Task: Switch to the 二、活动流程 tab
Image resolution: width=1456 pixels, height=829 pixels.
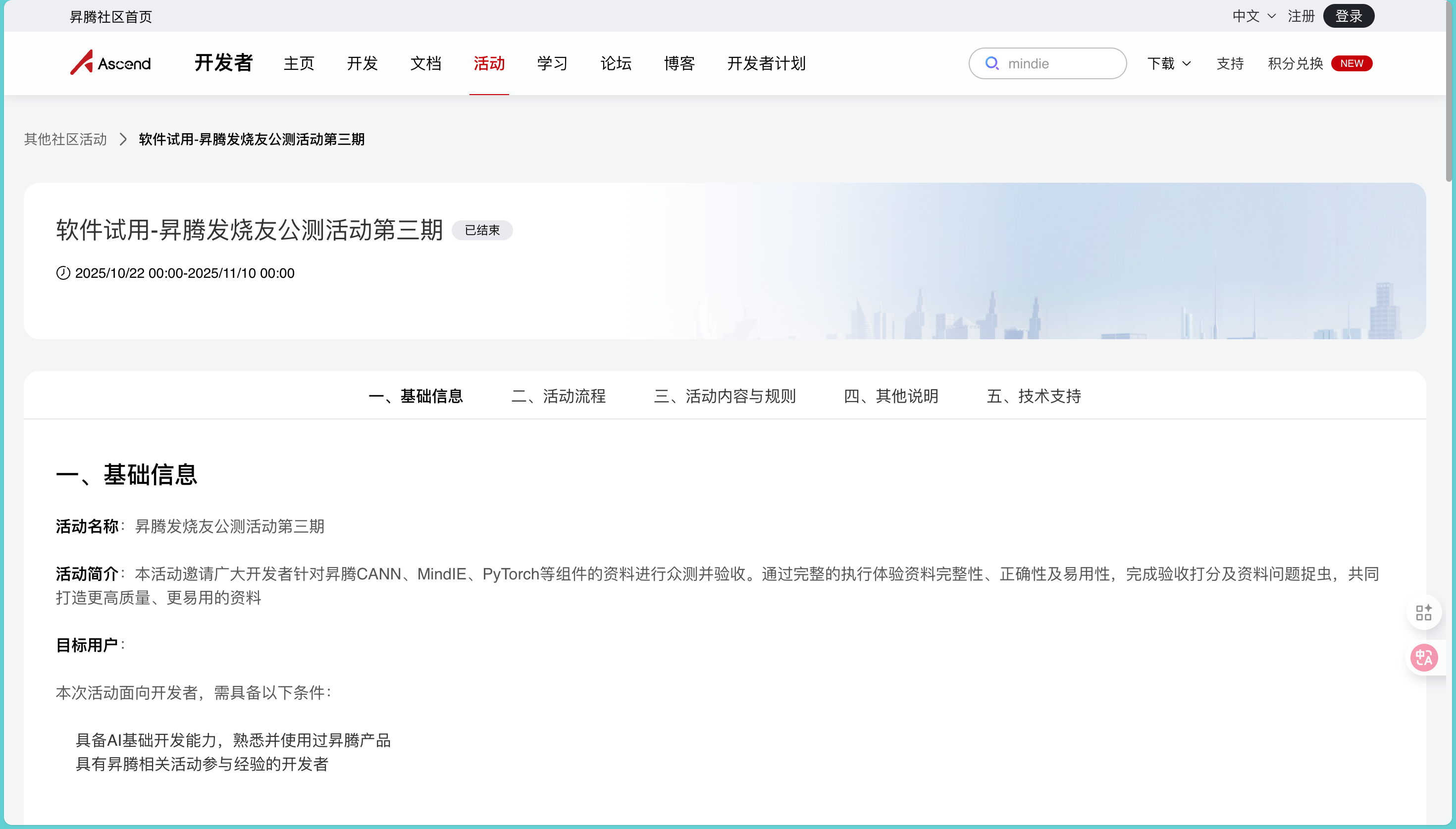Action: point(558,396)
